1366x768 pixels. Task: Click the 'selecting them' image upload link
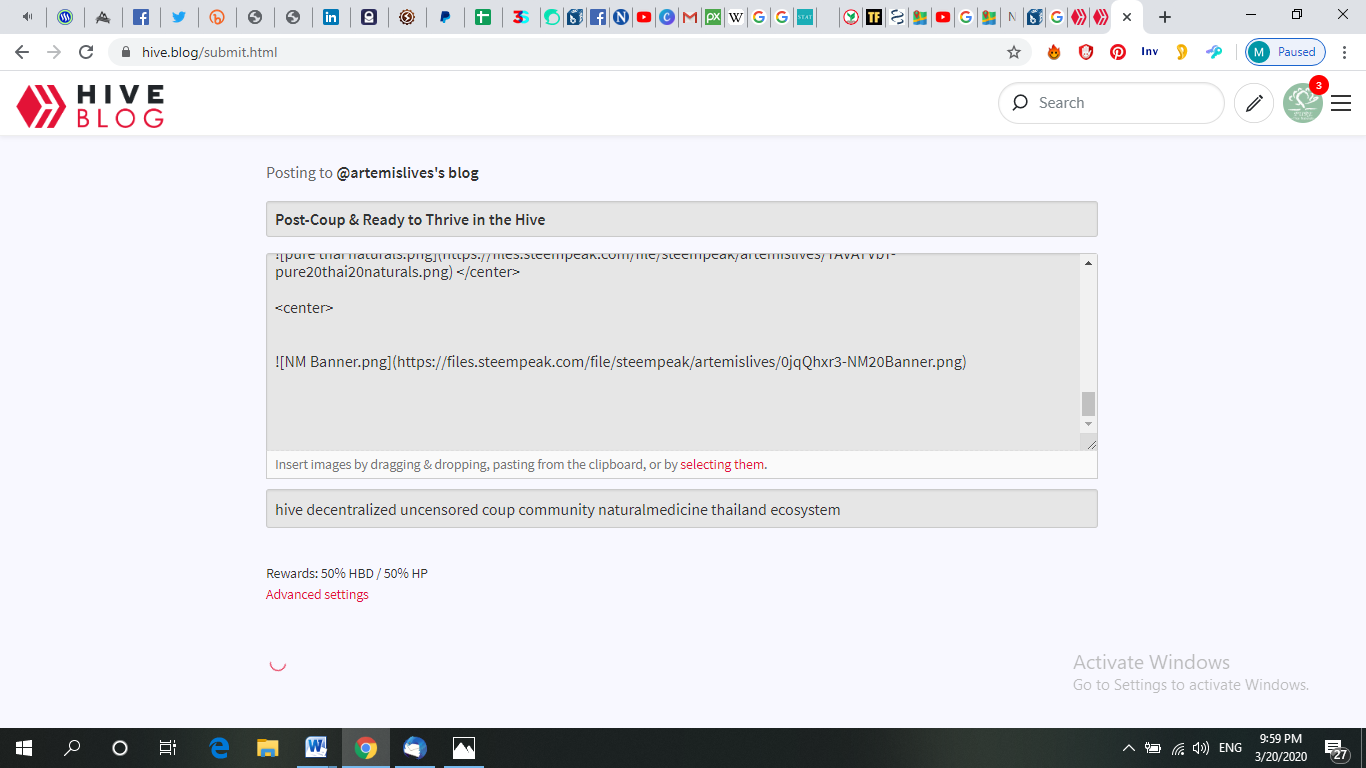(x=722, y=465)
